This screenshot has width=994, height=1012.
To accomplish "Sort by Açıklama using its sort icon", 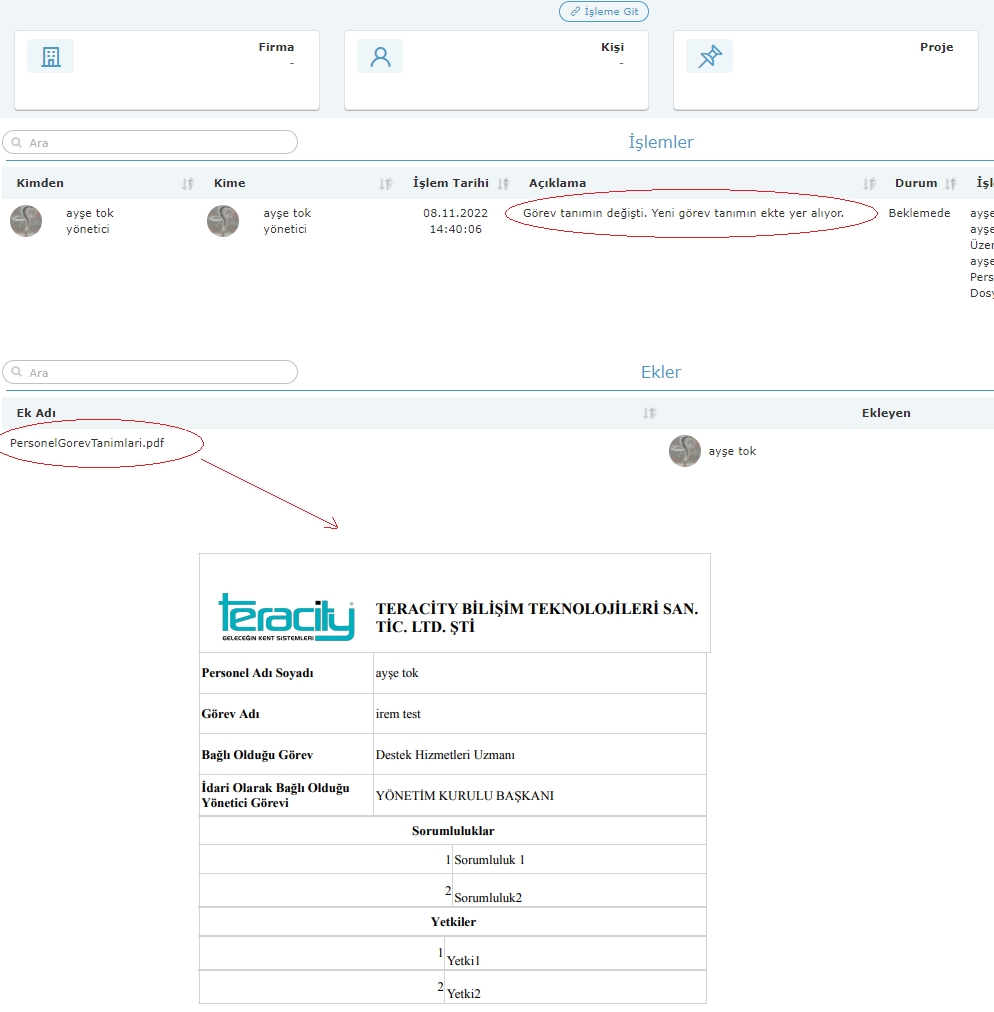I will click(870, 184).
